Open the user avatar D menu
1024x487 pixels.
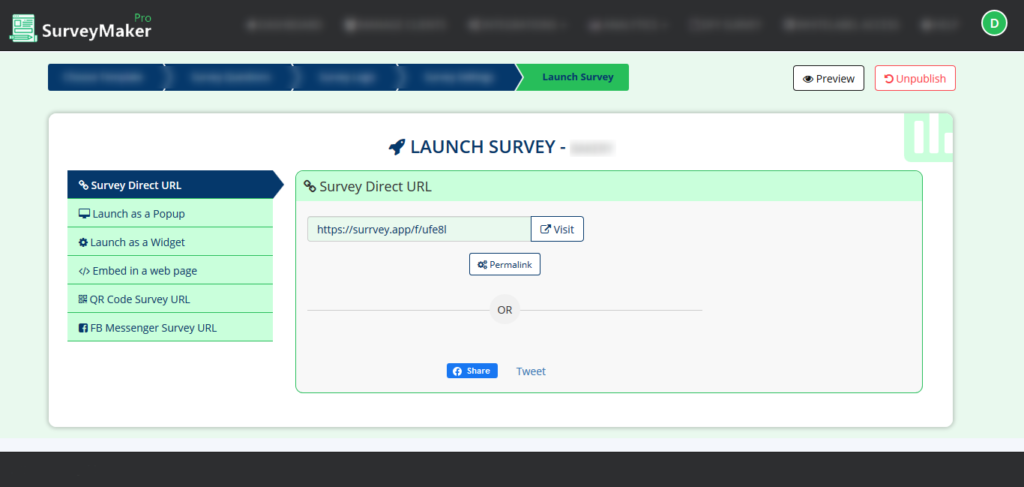tap(994, 24)
